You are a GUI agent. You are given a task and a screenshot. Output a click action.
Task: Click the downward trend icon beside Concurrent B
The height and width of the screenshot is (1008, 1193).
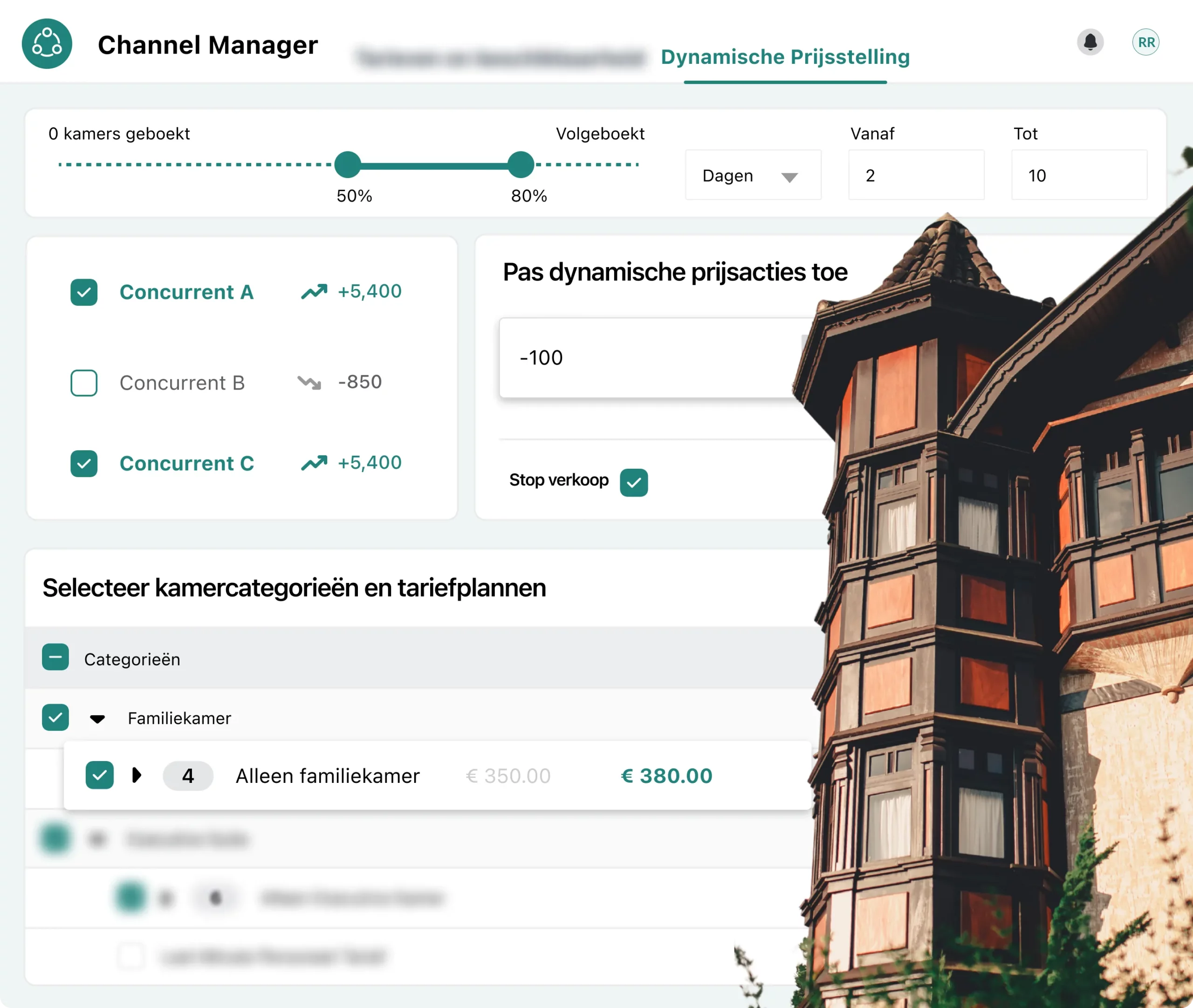point(310,382)
